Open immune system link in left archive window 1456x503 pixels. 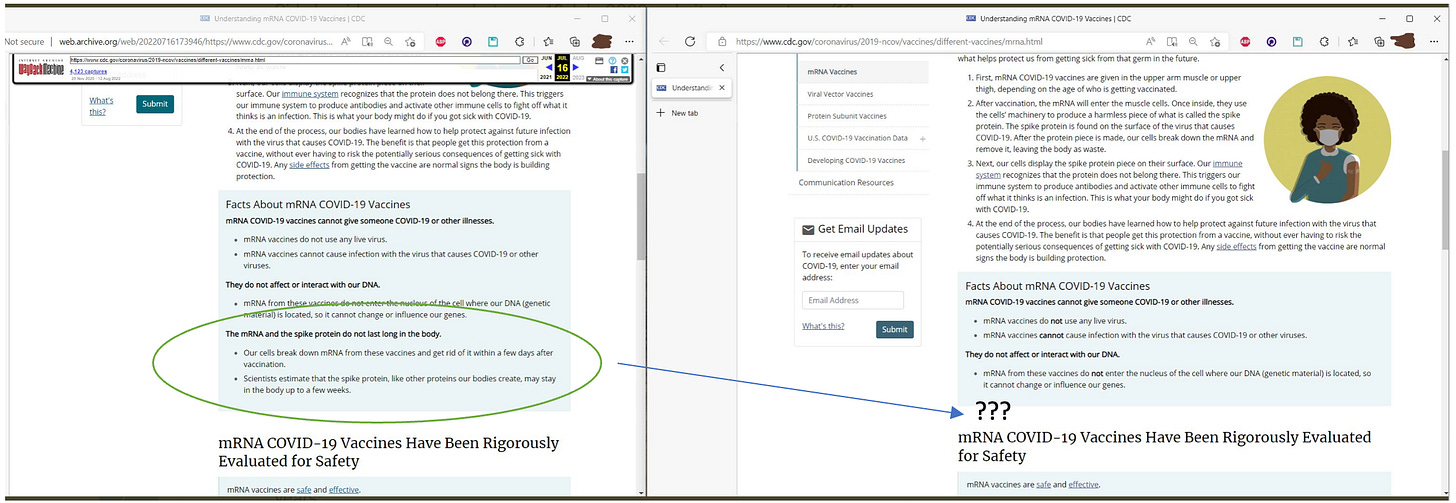point(309,93)
